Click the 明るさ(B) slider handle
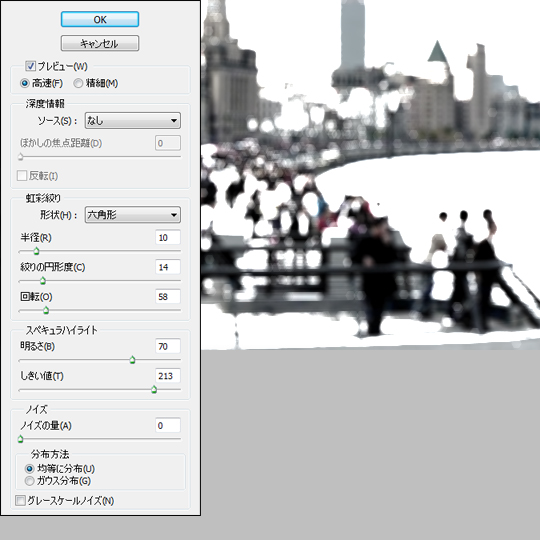Screen dimensions: 540x540 pos(133,360)
